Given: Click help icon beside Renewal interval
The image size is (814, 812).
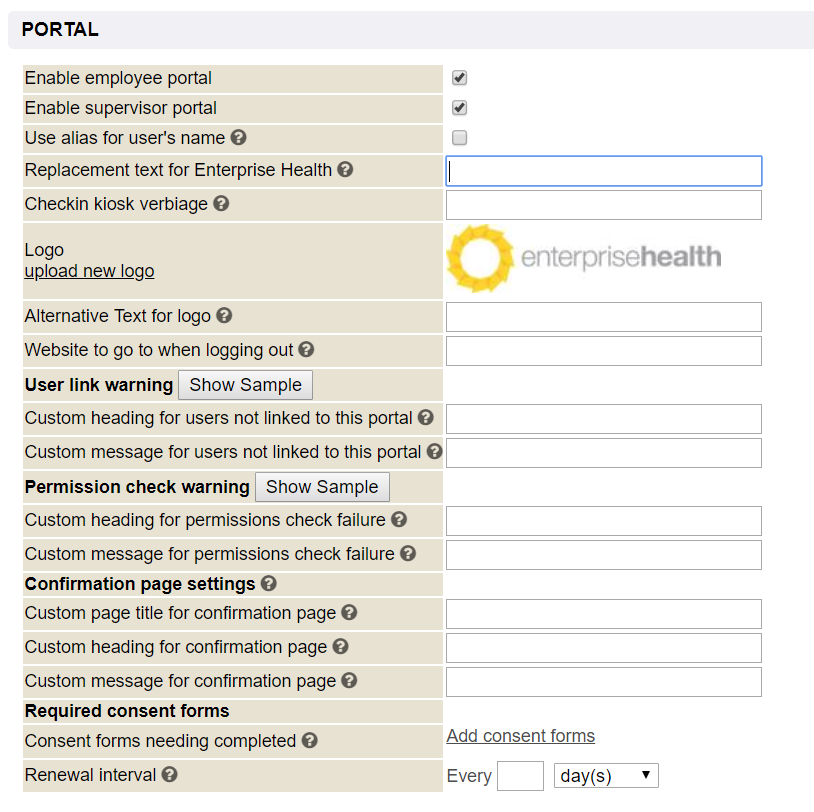Looking at the screenshot, I should [169, 775].
